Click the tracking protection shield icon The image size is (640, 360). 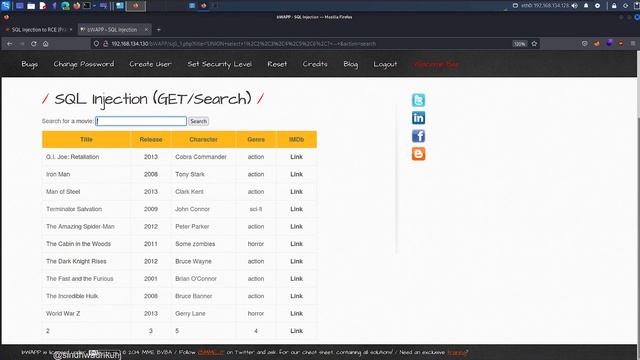96,44
